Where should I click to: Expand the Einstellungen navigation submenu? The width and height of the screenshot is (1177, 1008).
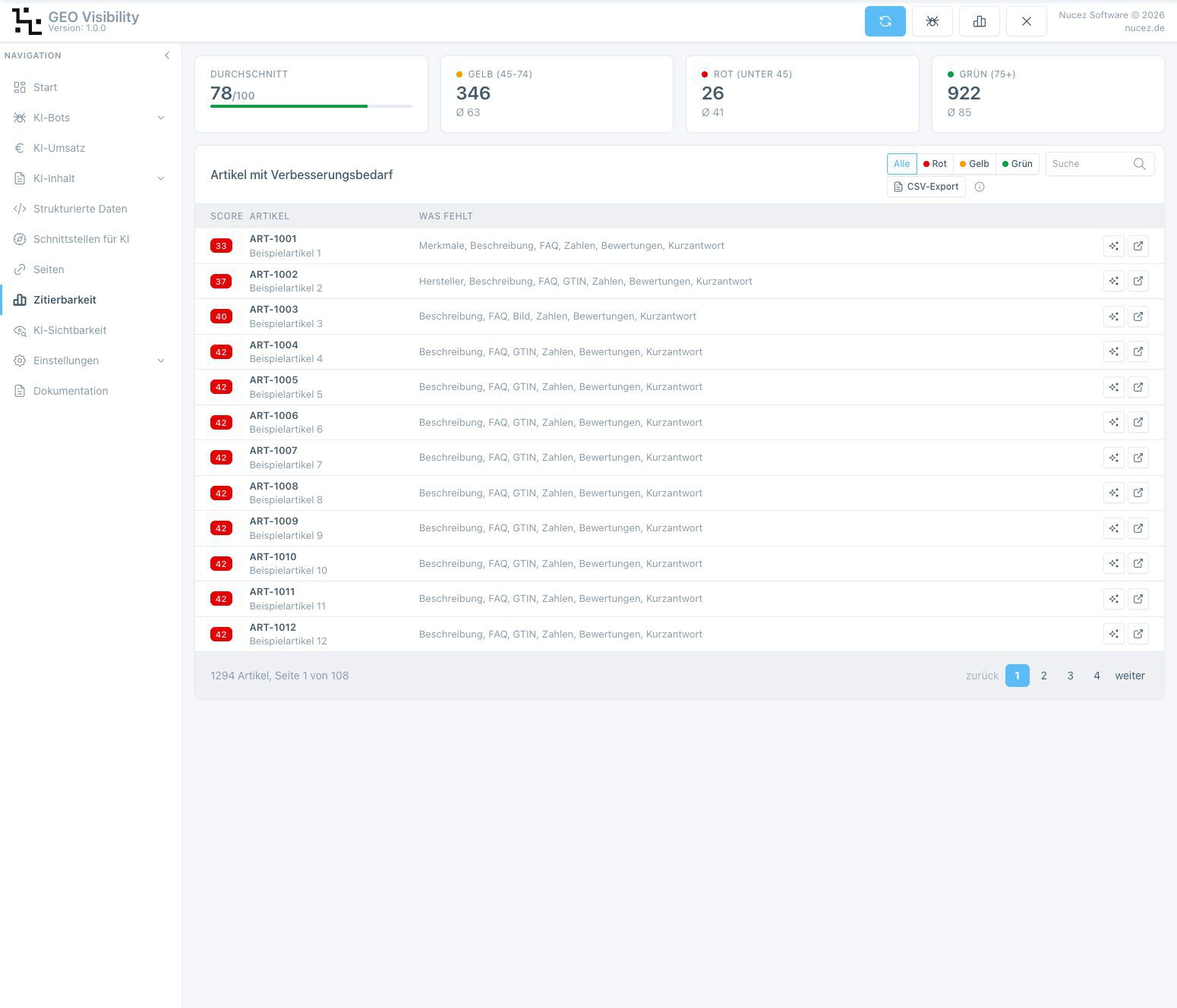160,361
